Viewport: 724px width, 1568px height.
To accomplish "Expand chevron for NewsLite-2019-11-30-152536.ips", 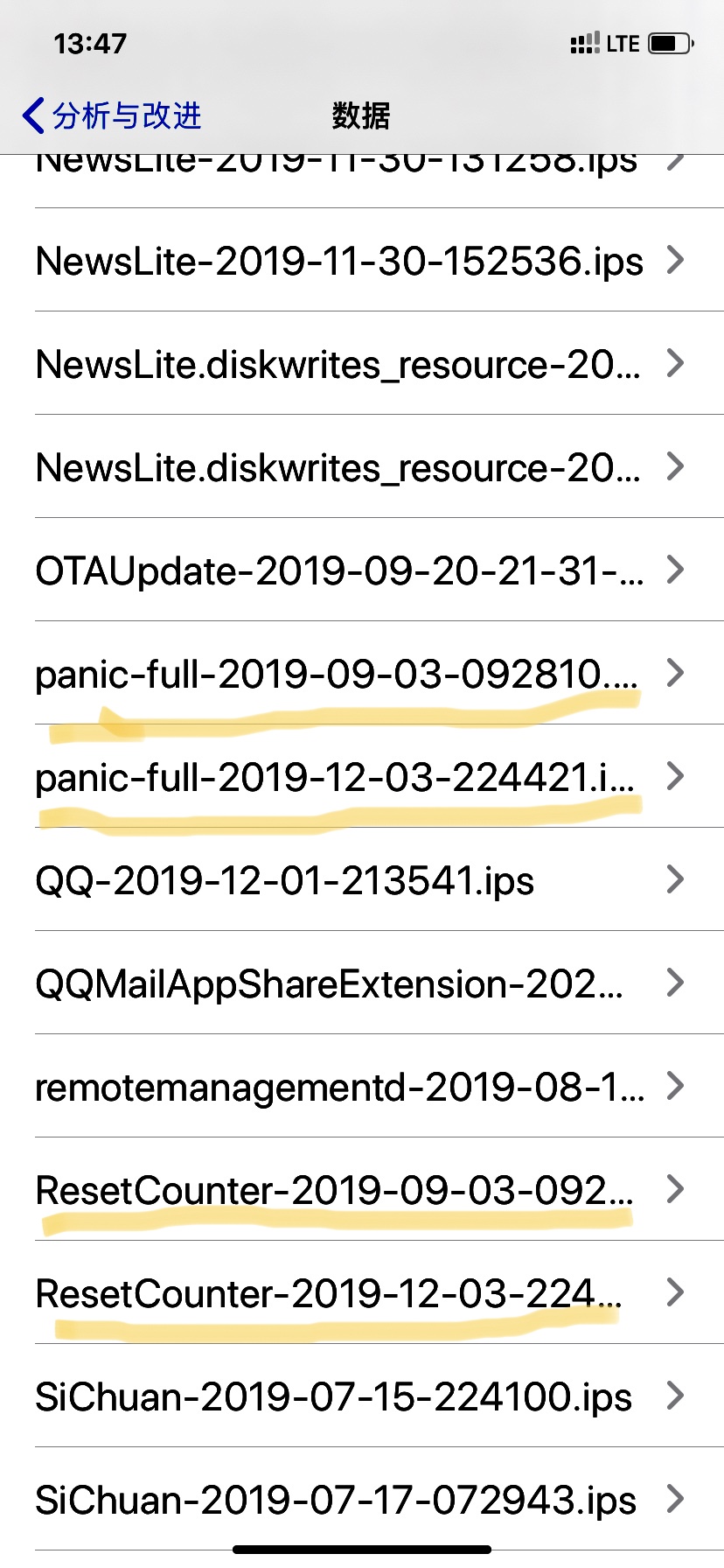I will [x=675, y=260].
